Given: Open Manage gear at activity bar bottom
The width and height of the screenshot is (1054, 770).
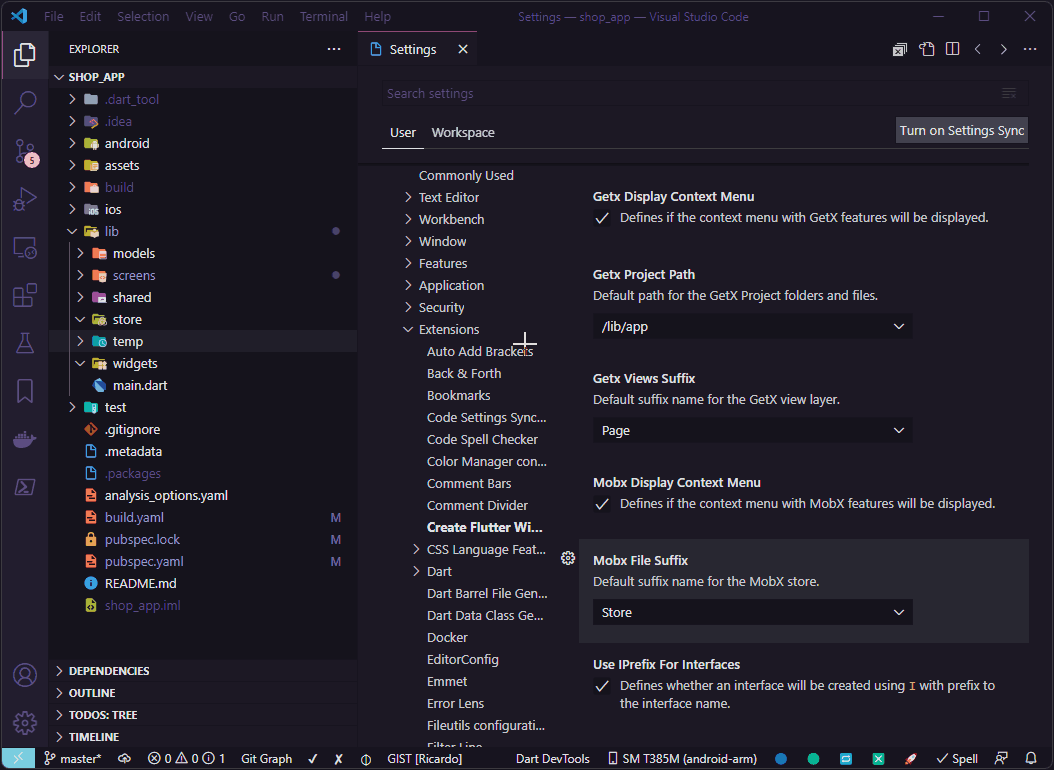Looking at the screenshot, I should [25, 723].
